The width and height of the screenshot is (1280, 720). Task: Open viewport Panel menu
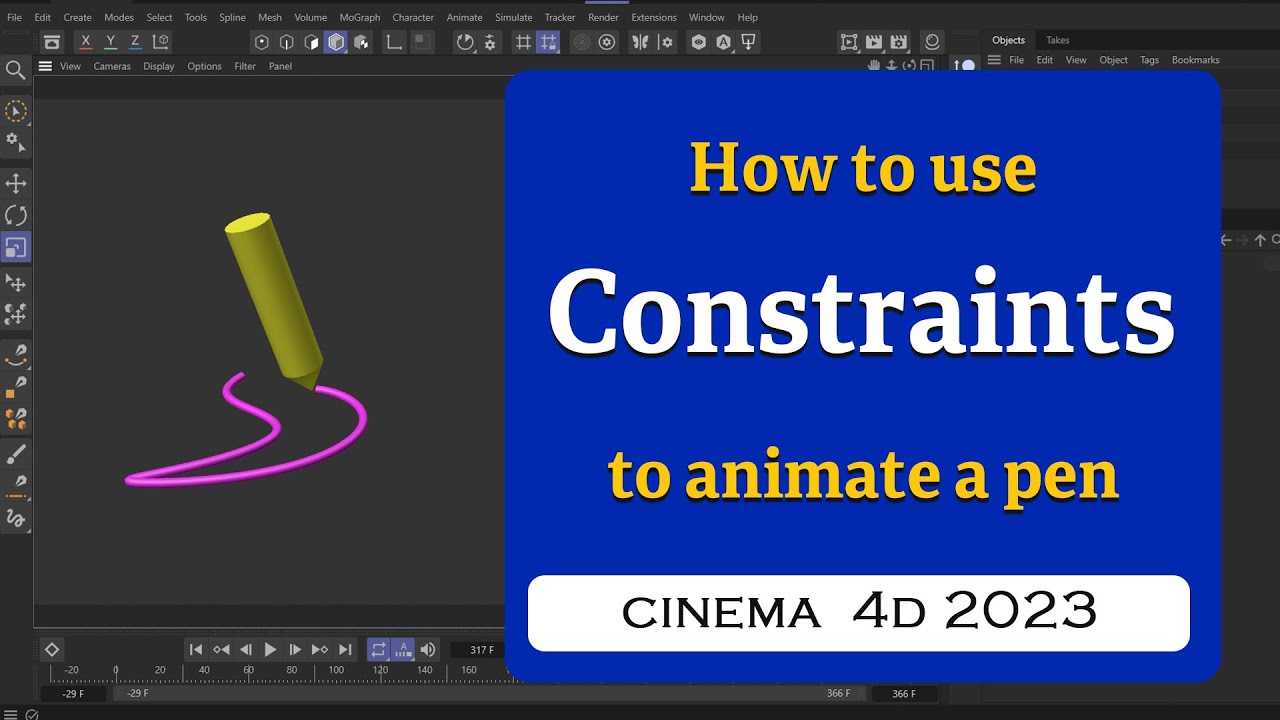point(281,66)
